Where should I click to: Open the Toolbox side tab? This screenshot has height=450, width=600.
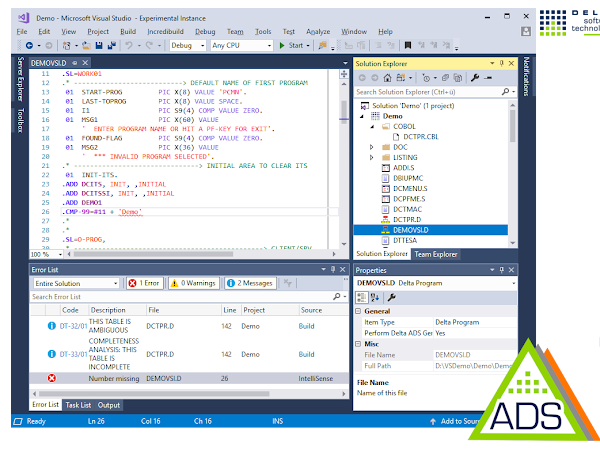(x=21, y=121)
